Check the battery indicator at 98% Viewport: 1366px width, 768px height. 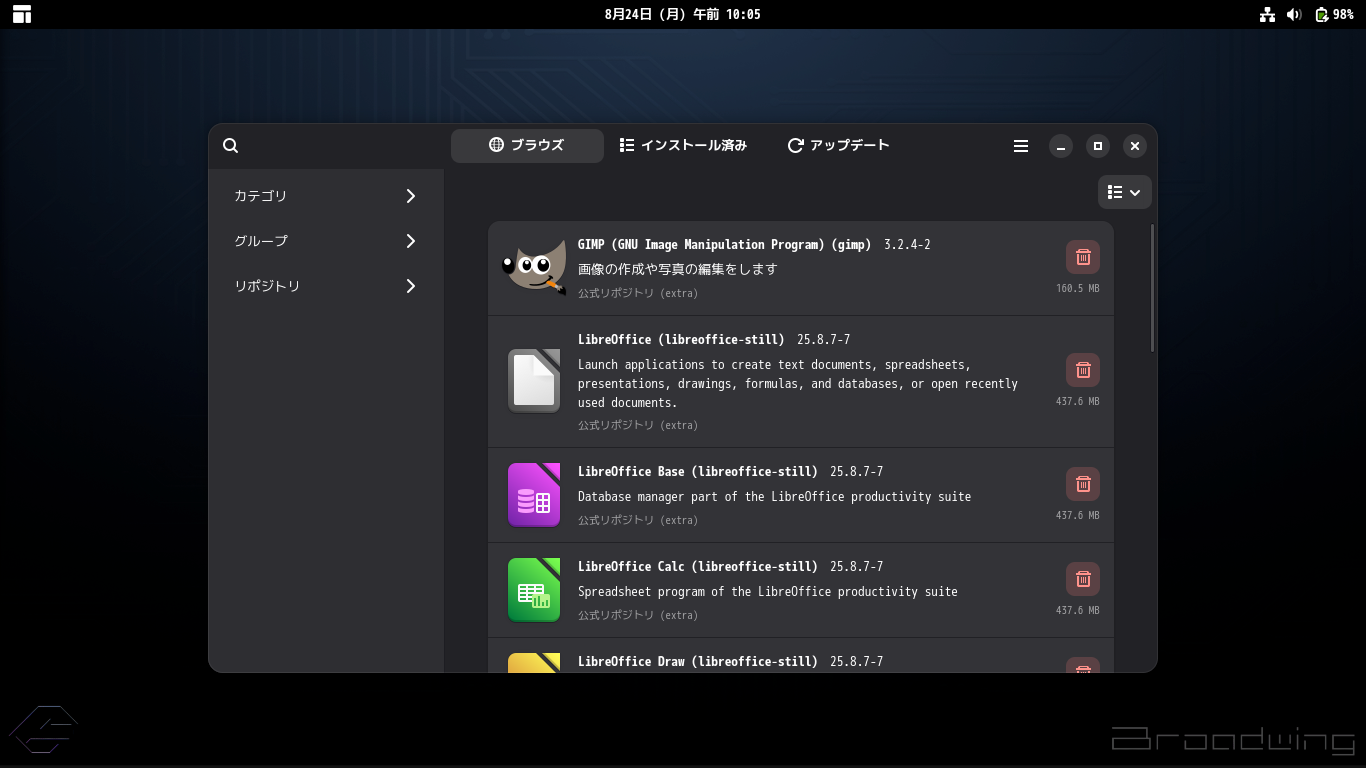pyautogui.click(x=1334, y=14)
